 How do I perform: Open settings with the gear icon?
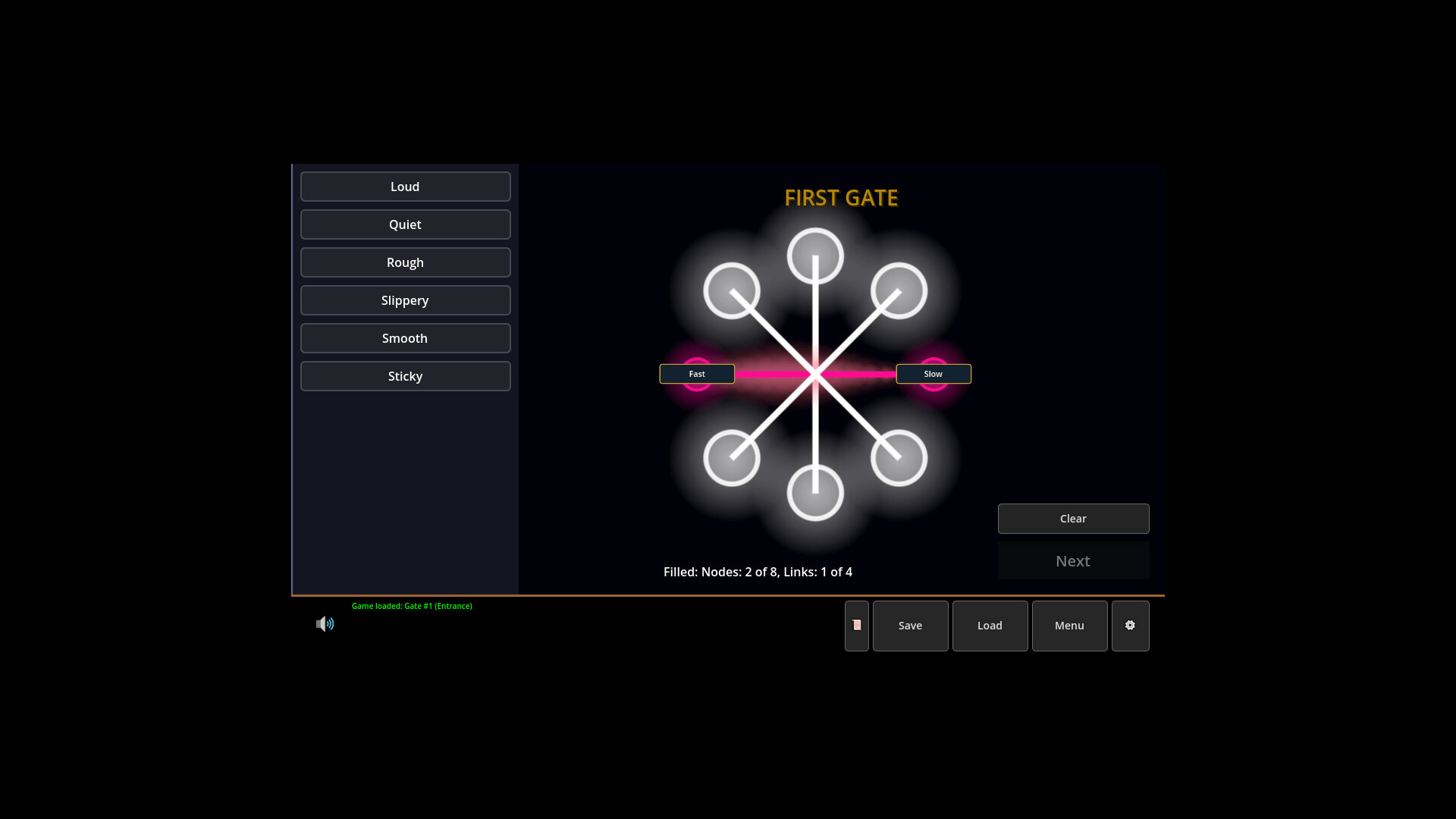tap(1130, 626)
